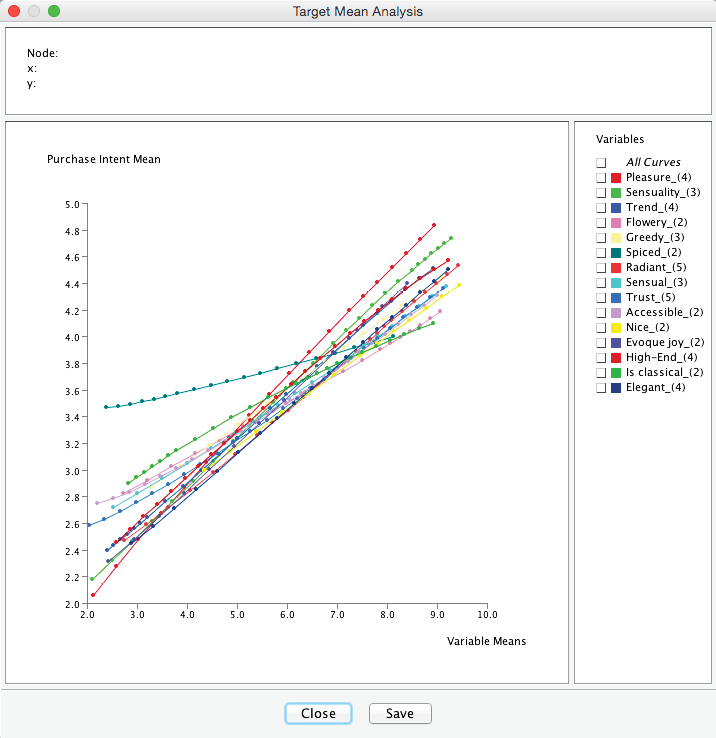Image resolution: width=716 pixels, height=738 pixels.
Task: Click the Sensual_(3) cyan color swatch
Action: tap(617, 282)
